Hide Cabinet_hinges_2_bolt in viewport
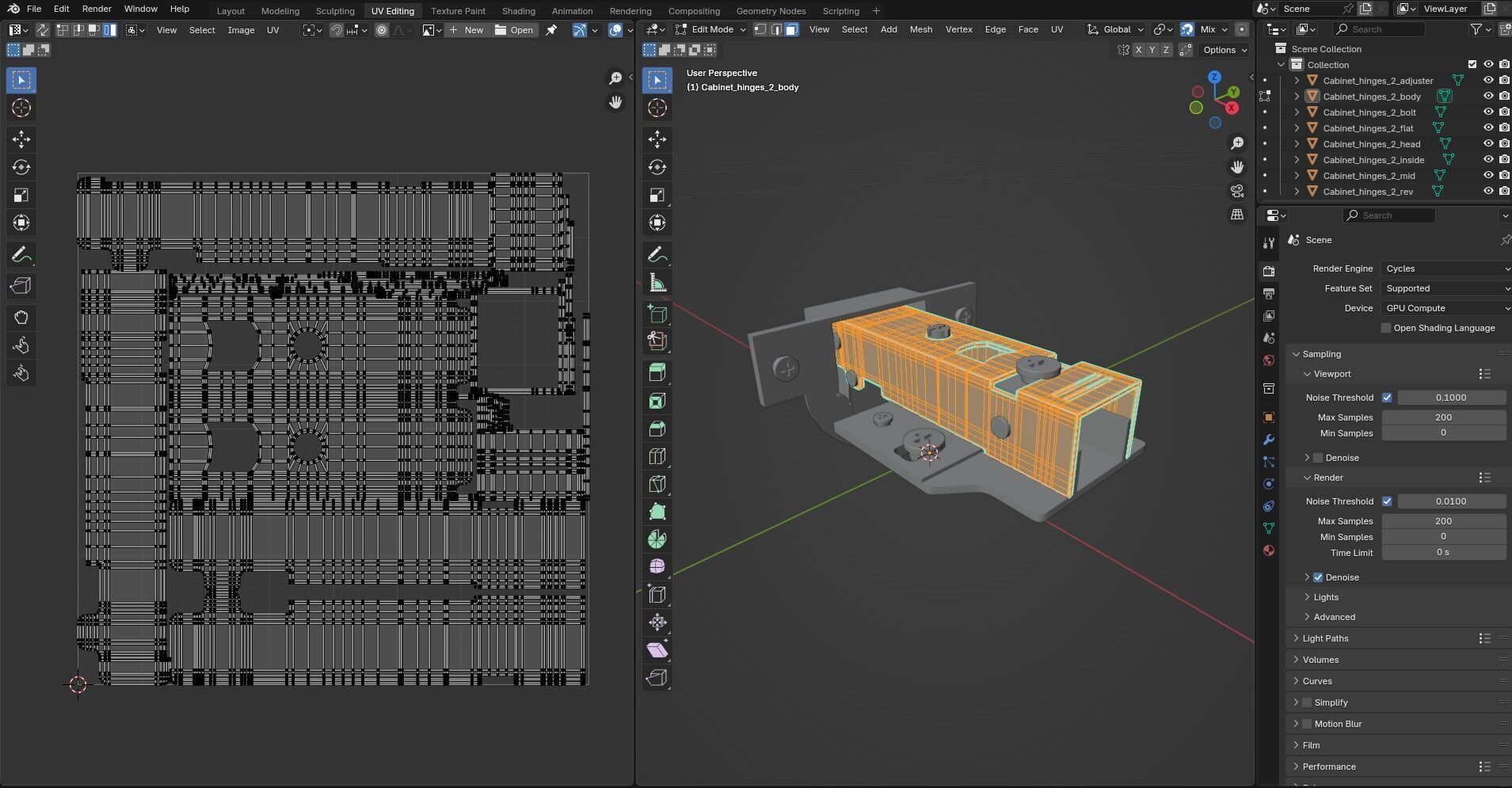Screen dimensions: 1512x788 click(x=1488, y=112)
